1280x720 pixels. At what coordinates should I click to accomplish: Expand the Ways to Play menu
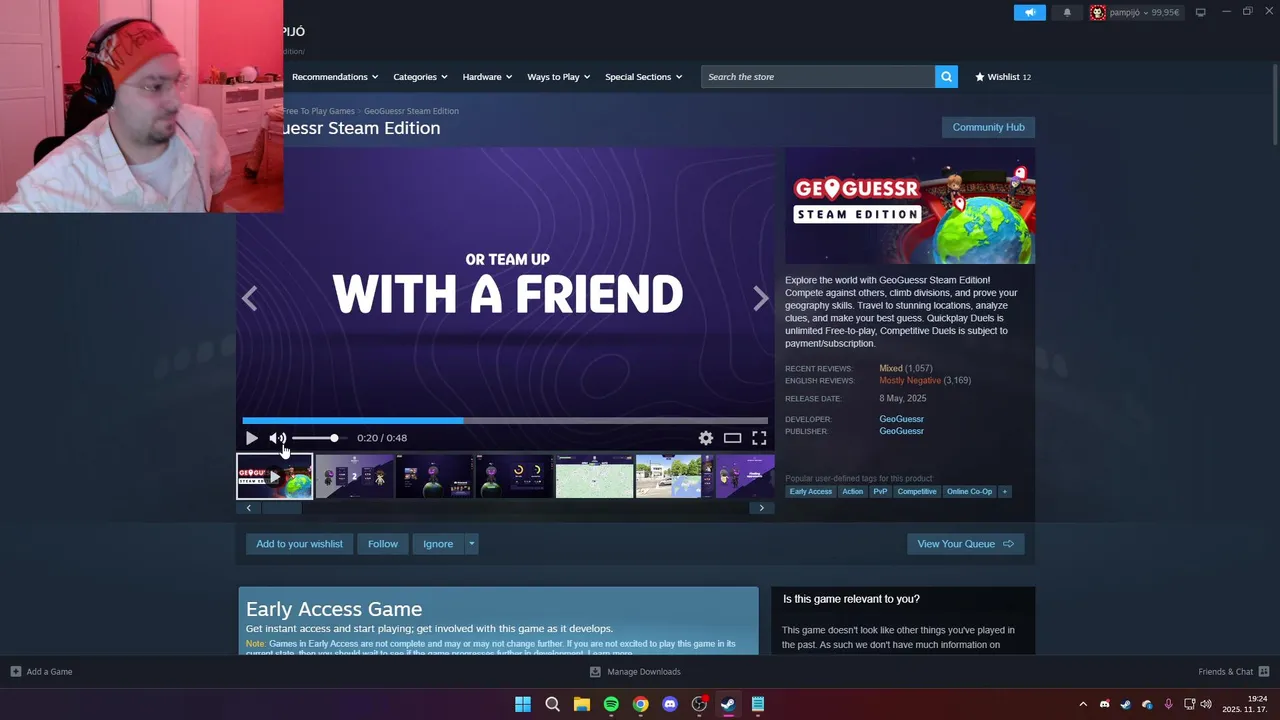559,77
